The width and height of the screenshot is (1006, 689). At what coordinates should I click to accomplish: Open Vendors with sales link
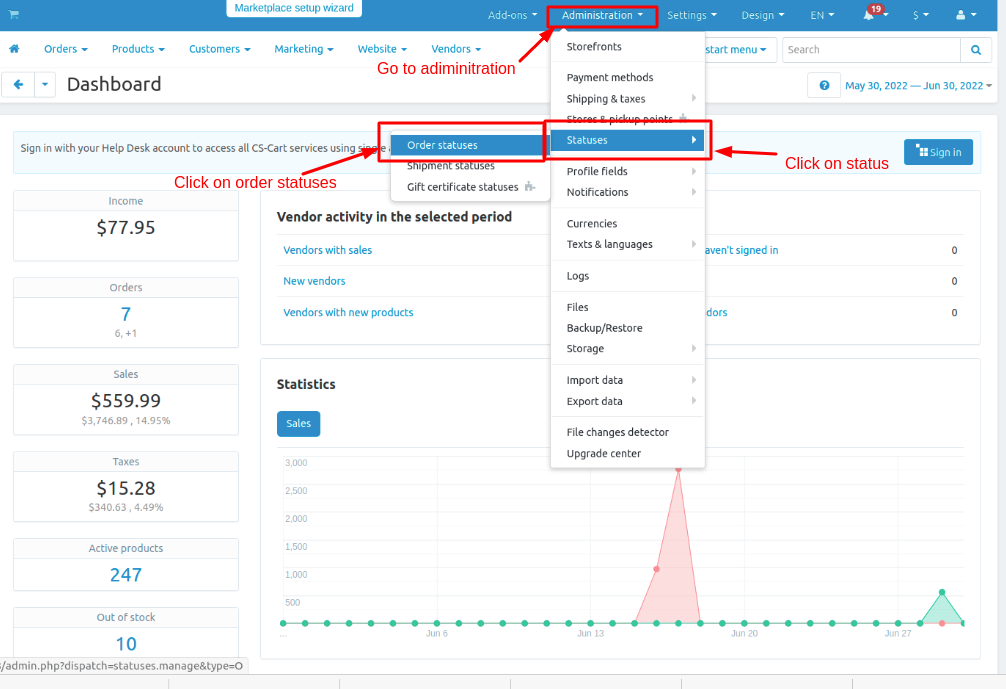327,250
